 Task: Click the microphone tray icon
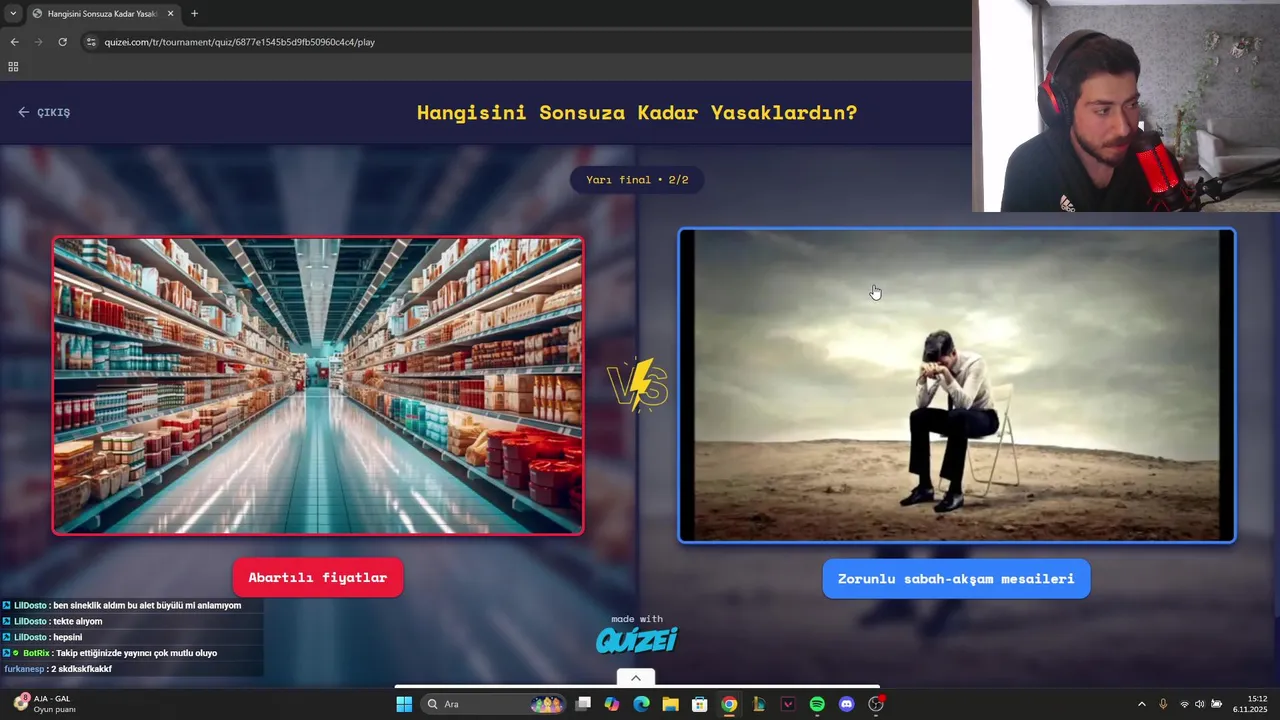1163,704
